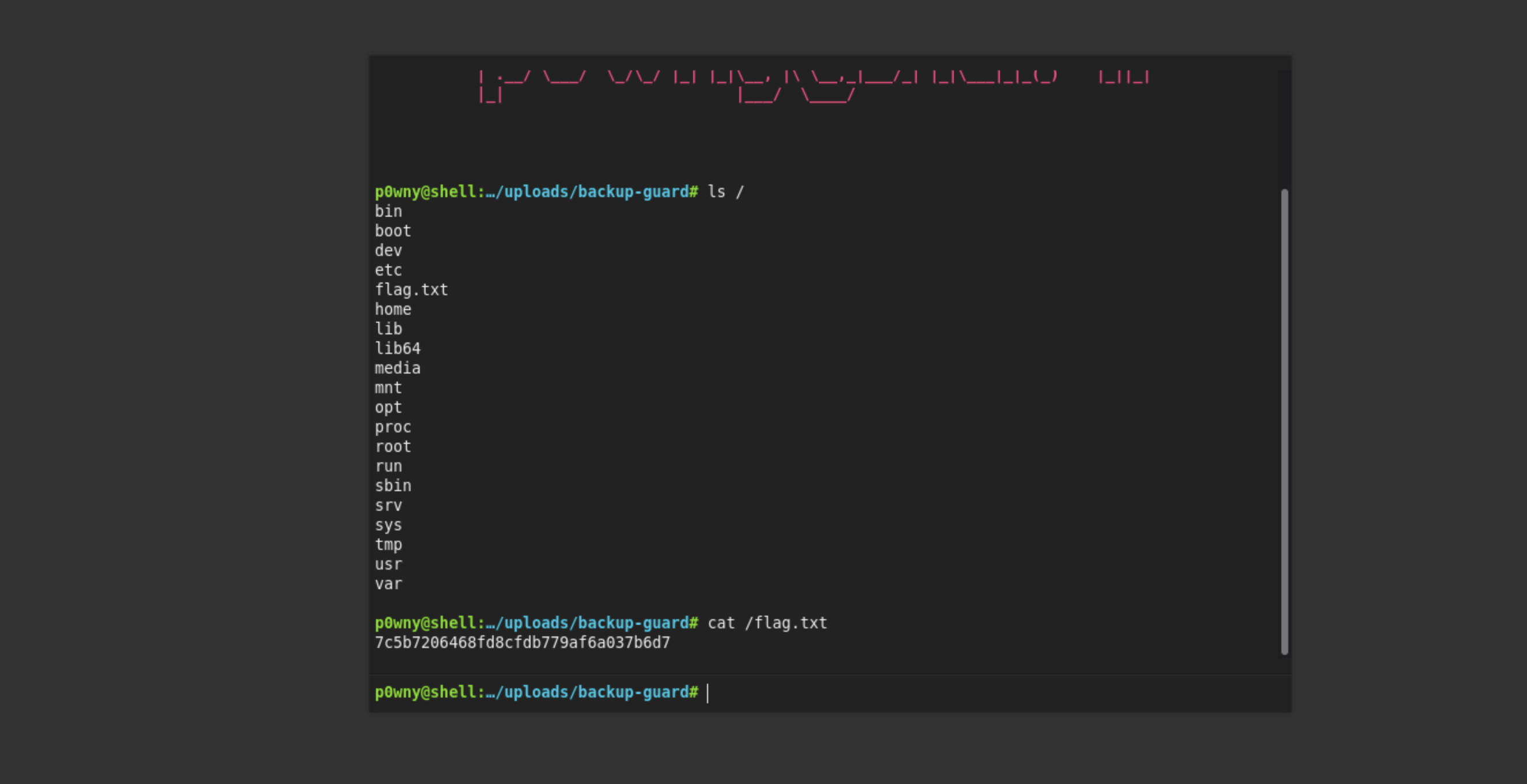Click 'flag.txt' in the ls output

click(411, 290)
